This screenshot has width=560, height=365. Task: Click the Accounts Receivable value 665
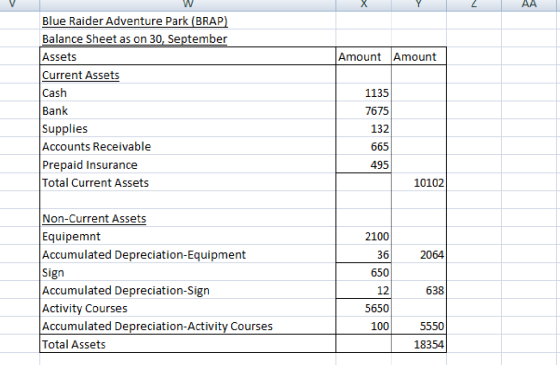(x=364, y=146)
